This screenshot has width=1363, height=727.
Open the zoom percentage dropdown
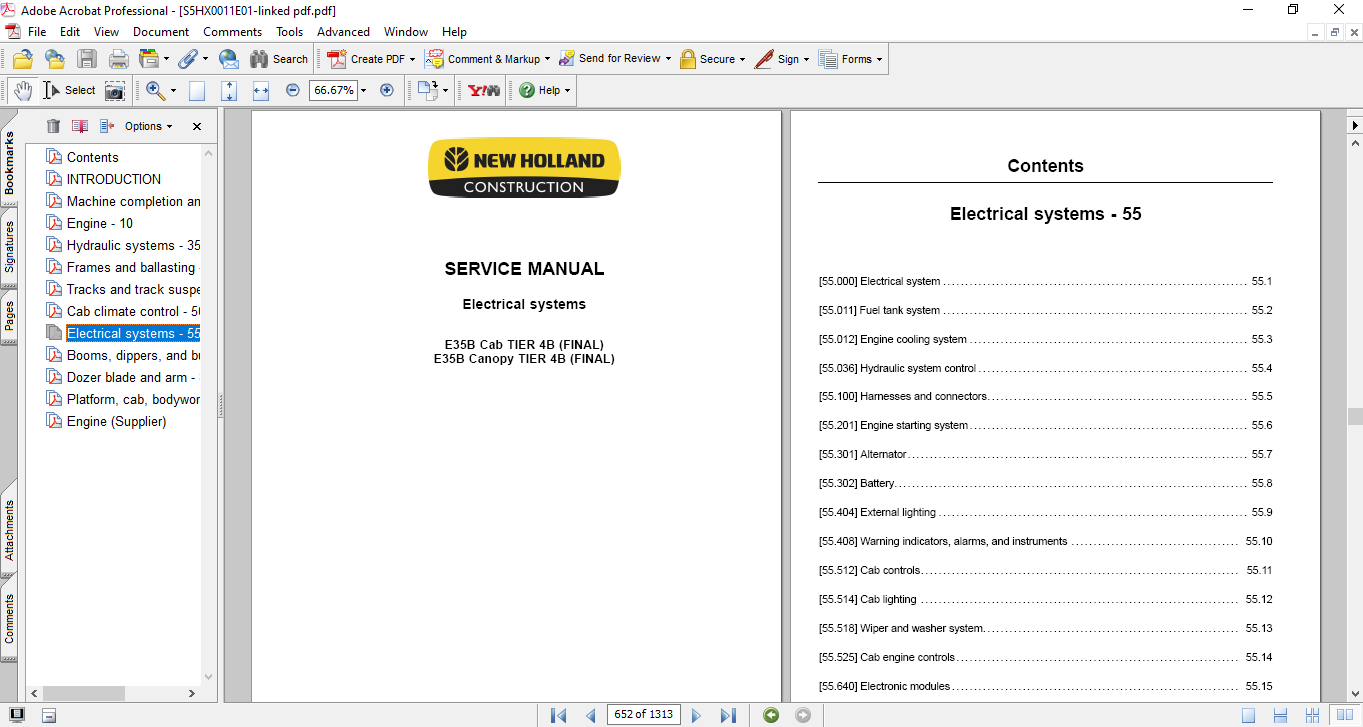[363, 90]
